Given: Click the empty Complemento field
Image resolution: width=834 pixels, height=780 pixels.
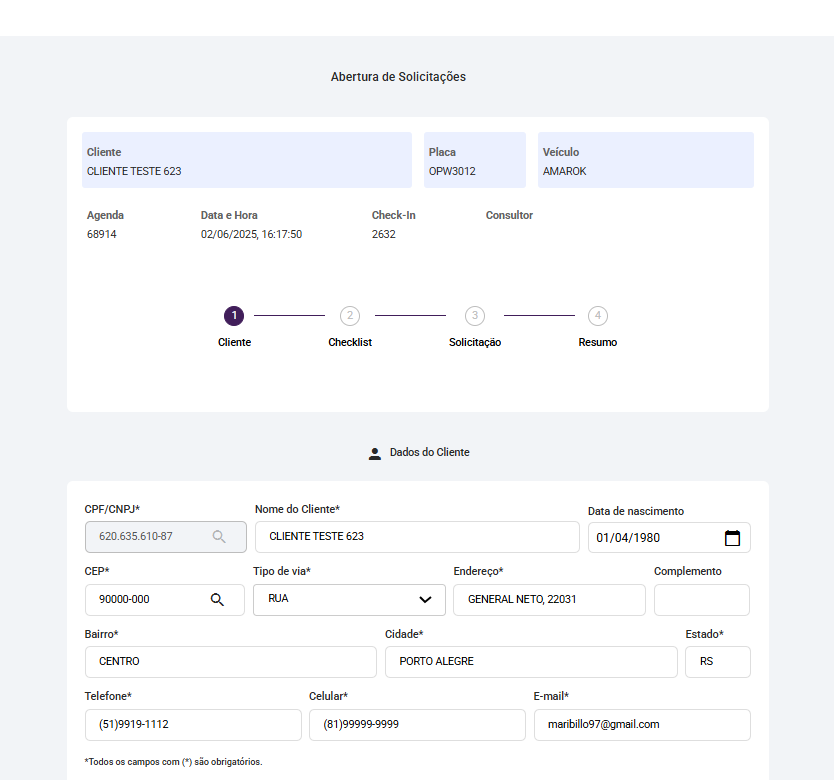Looking at the screenshot, I should pyautogui.click(x=701, y=600).
